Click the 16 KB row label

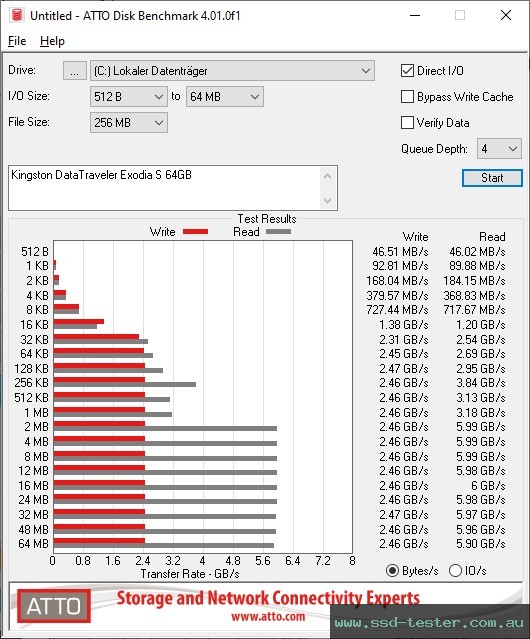click(x=34, y=325)
